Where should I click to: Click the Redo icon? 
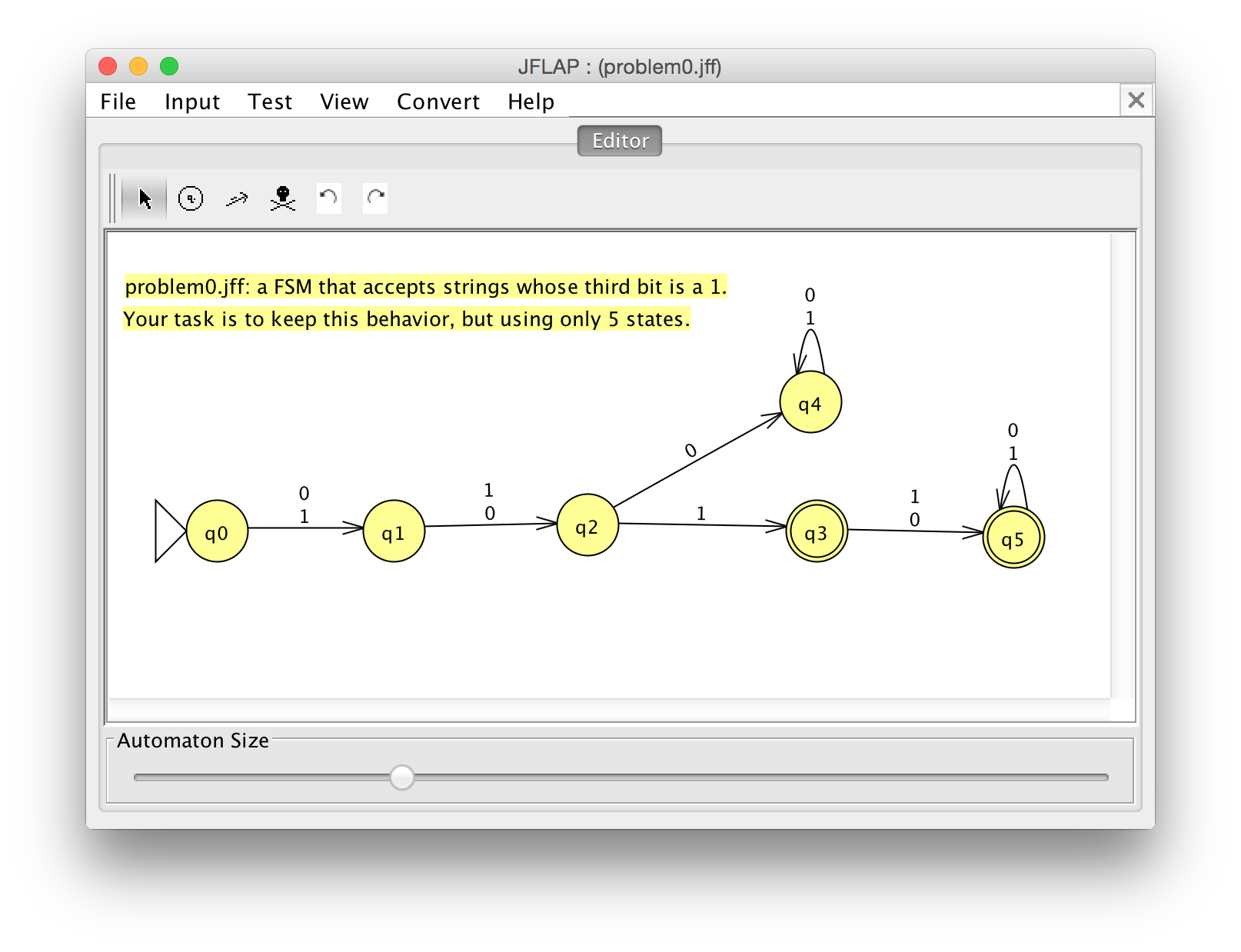pyautogui.click(x=375, y=198)
